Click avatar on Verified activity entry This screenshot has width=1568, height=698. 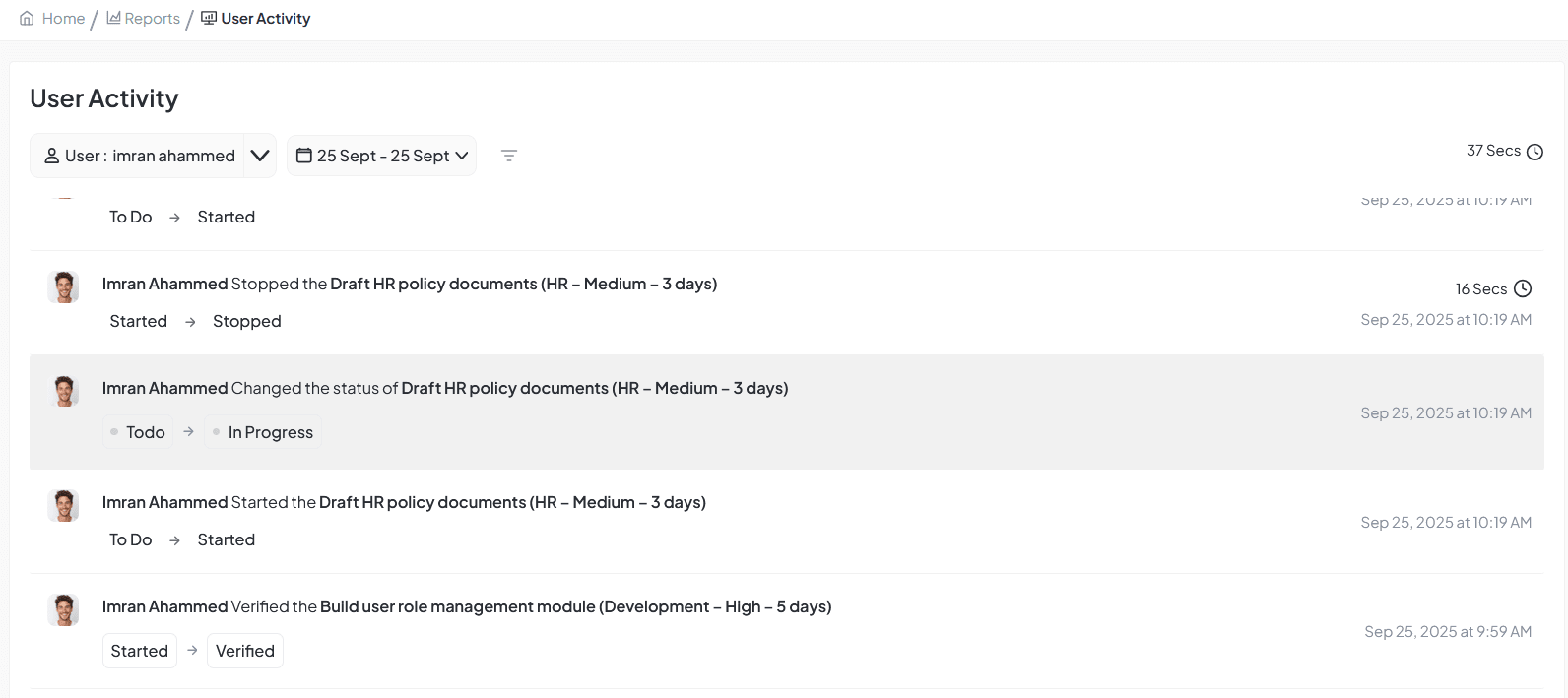tap(64, 610)
